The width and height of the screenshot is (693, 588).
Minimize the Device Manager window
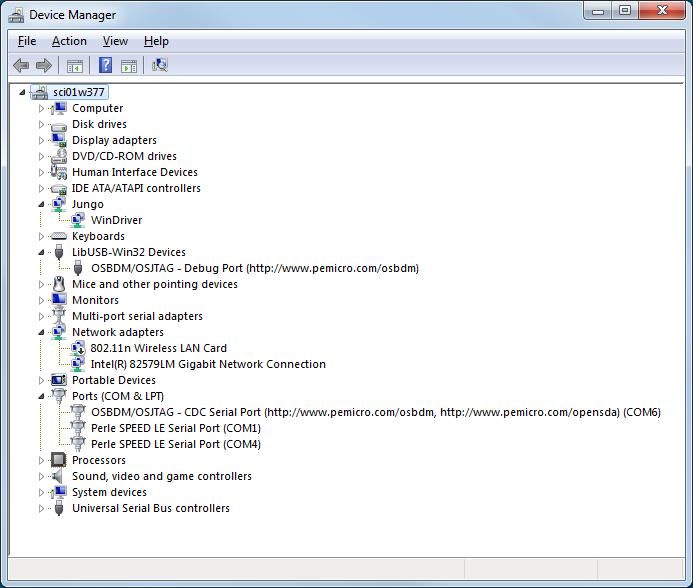point(598,11)
